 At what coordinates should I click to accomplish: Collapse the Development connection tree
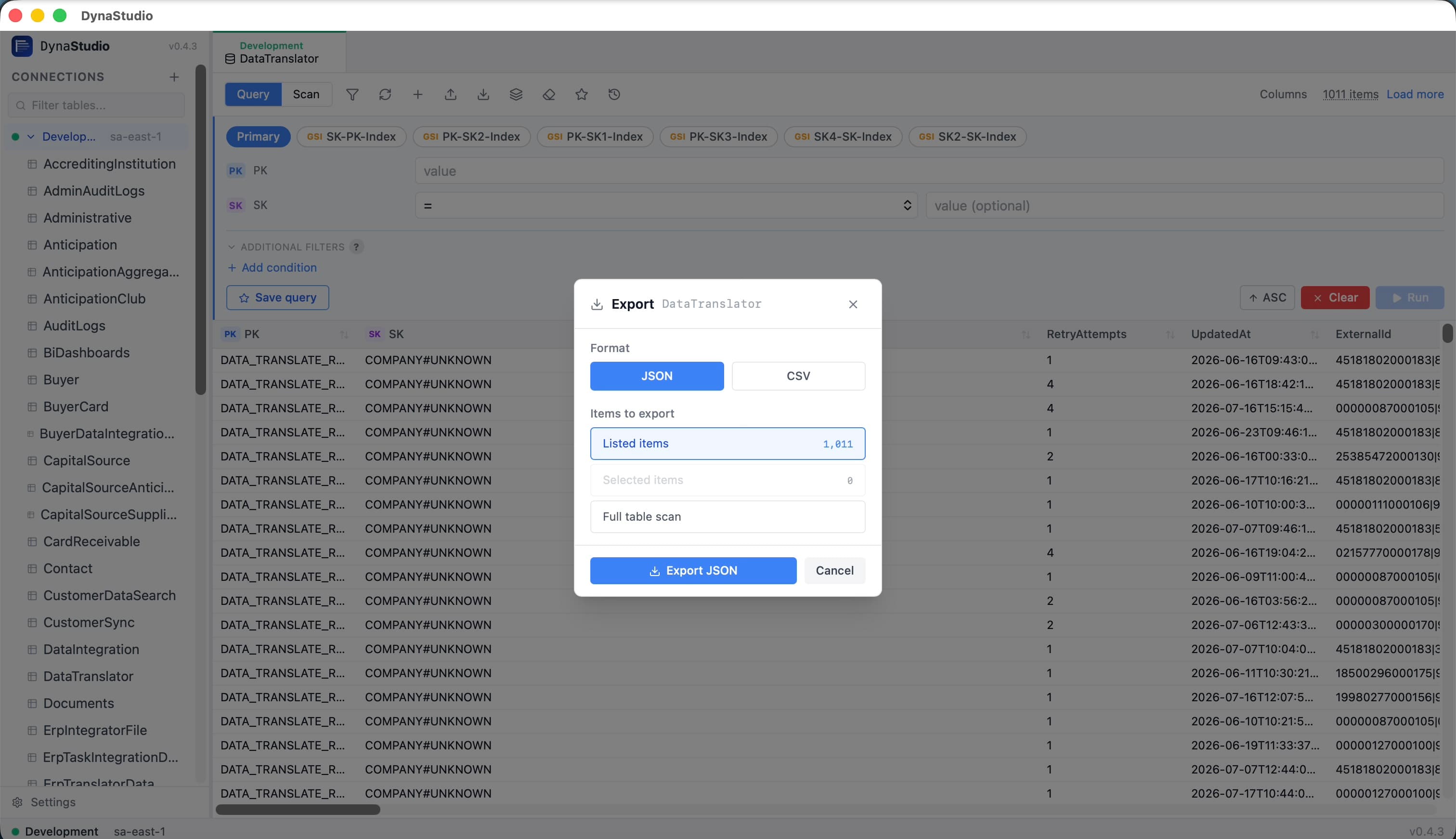click(31, 137)
